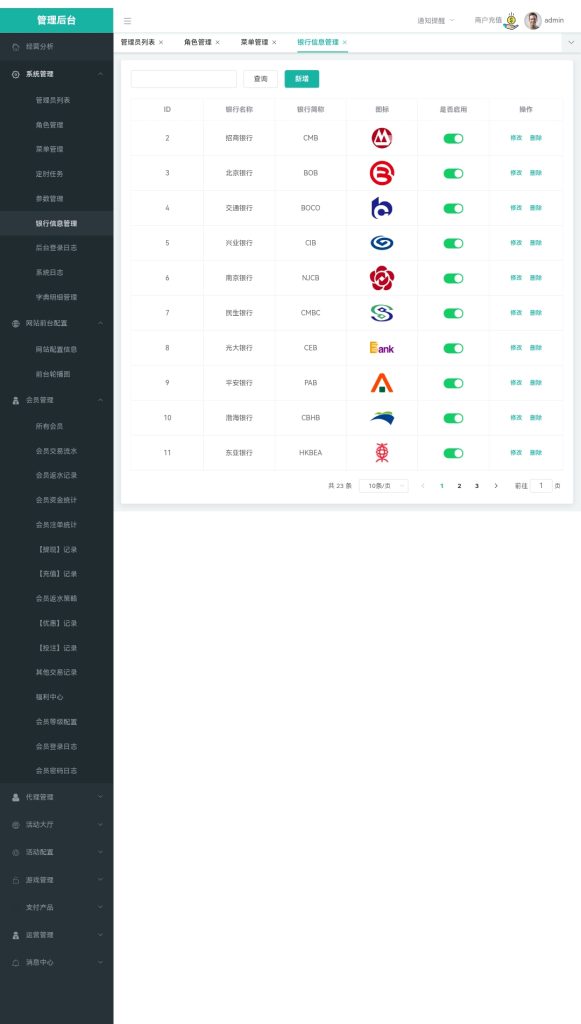Click the 兴业银行 CIB logo
The image size is (581, 1024).
click(x=382, y=243)
